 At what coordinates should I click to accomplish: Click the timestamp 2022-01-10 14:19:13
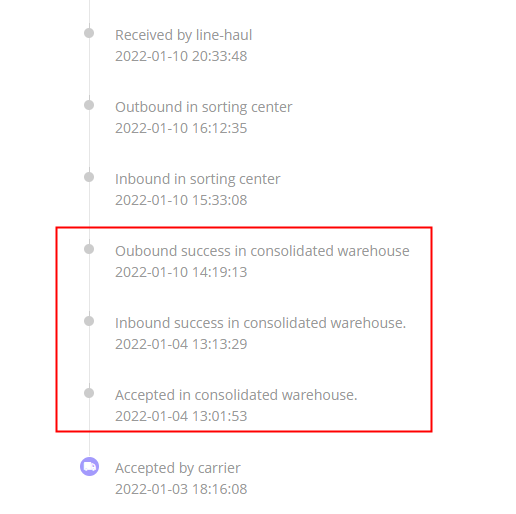coord(181,272)
